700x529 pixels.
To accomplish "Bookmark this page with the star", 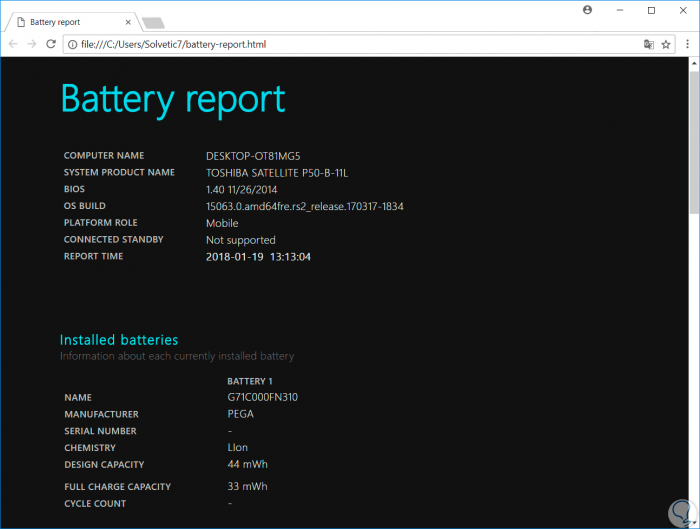I will coord(666,44).
